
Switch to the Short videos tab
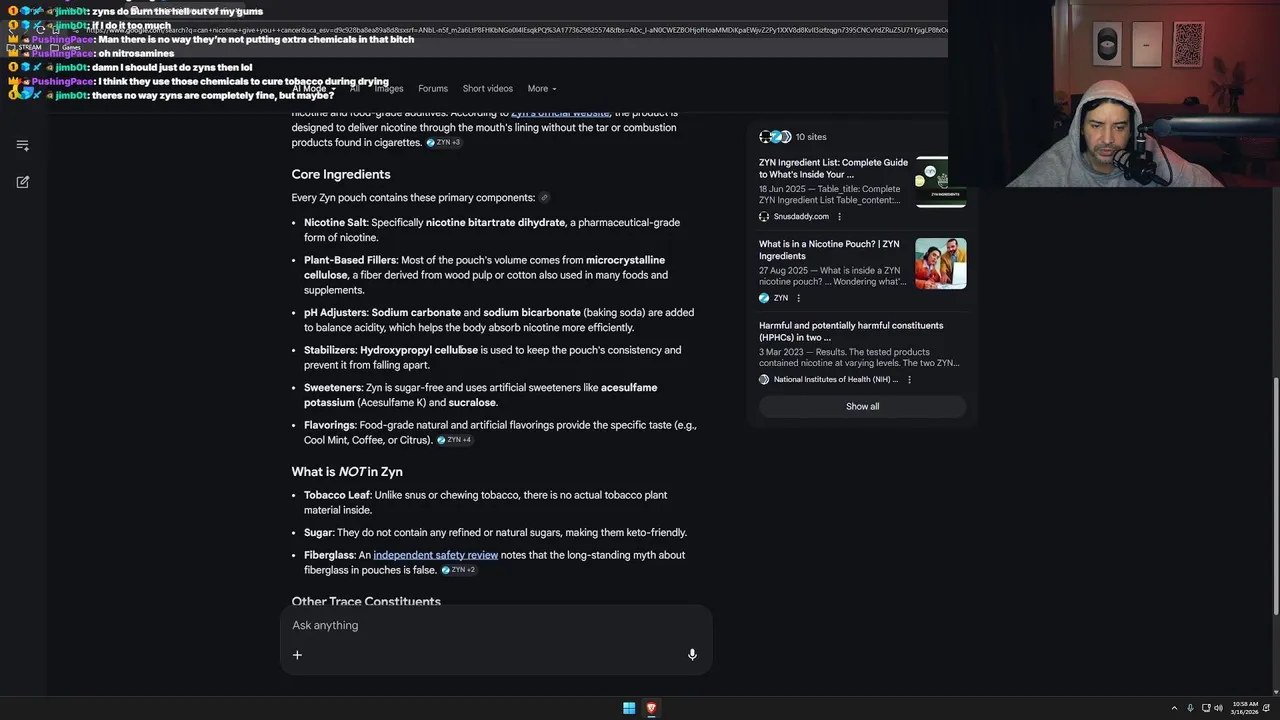pyautogui.click(x=488, y=89)
